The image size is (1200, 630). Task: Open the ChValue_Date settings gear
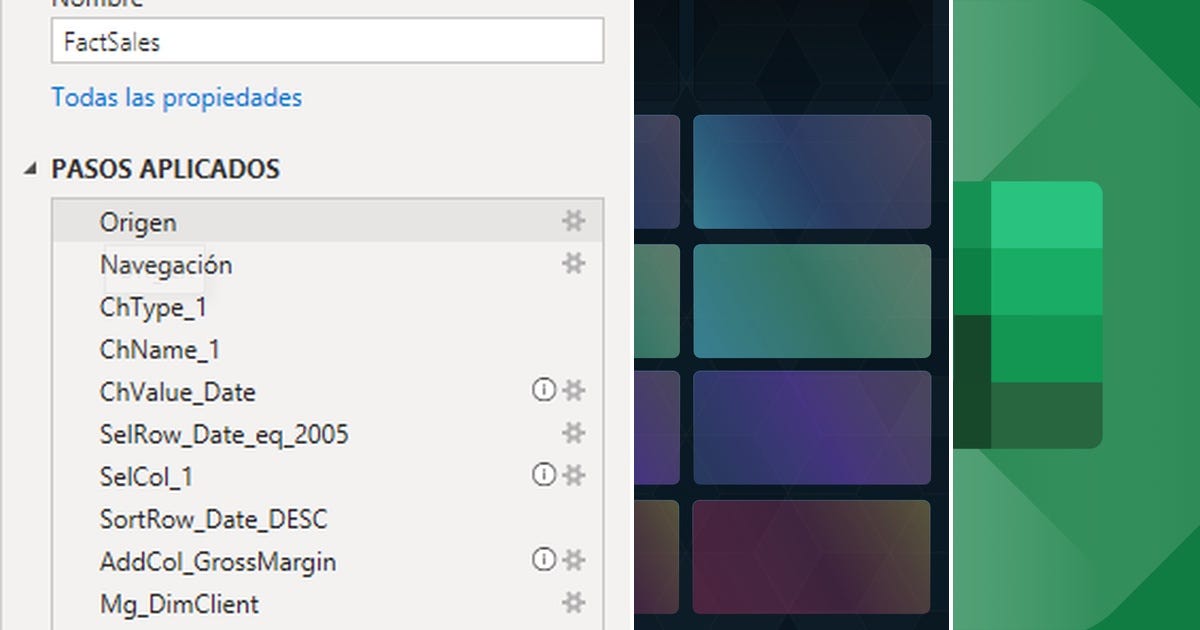573,392
